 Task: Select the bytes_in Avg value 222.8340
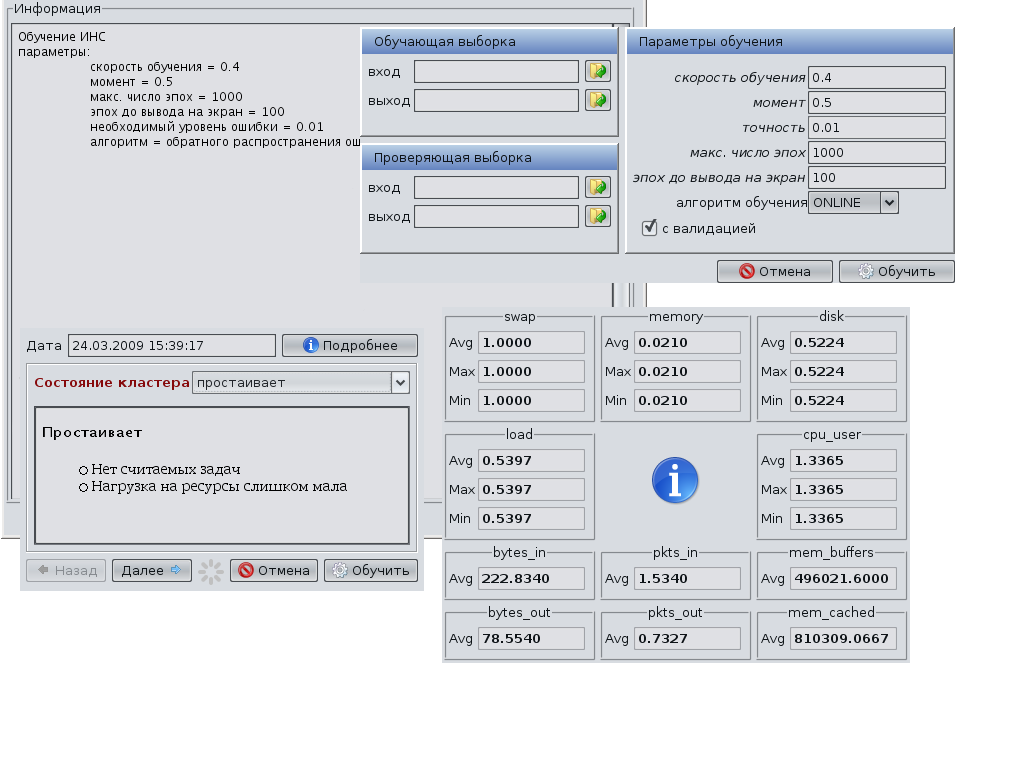click(x=531, y=579)
